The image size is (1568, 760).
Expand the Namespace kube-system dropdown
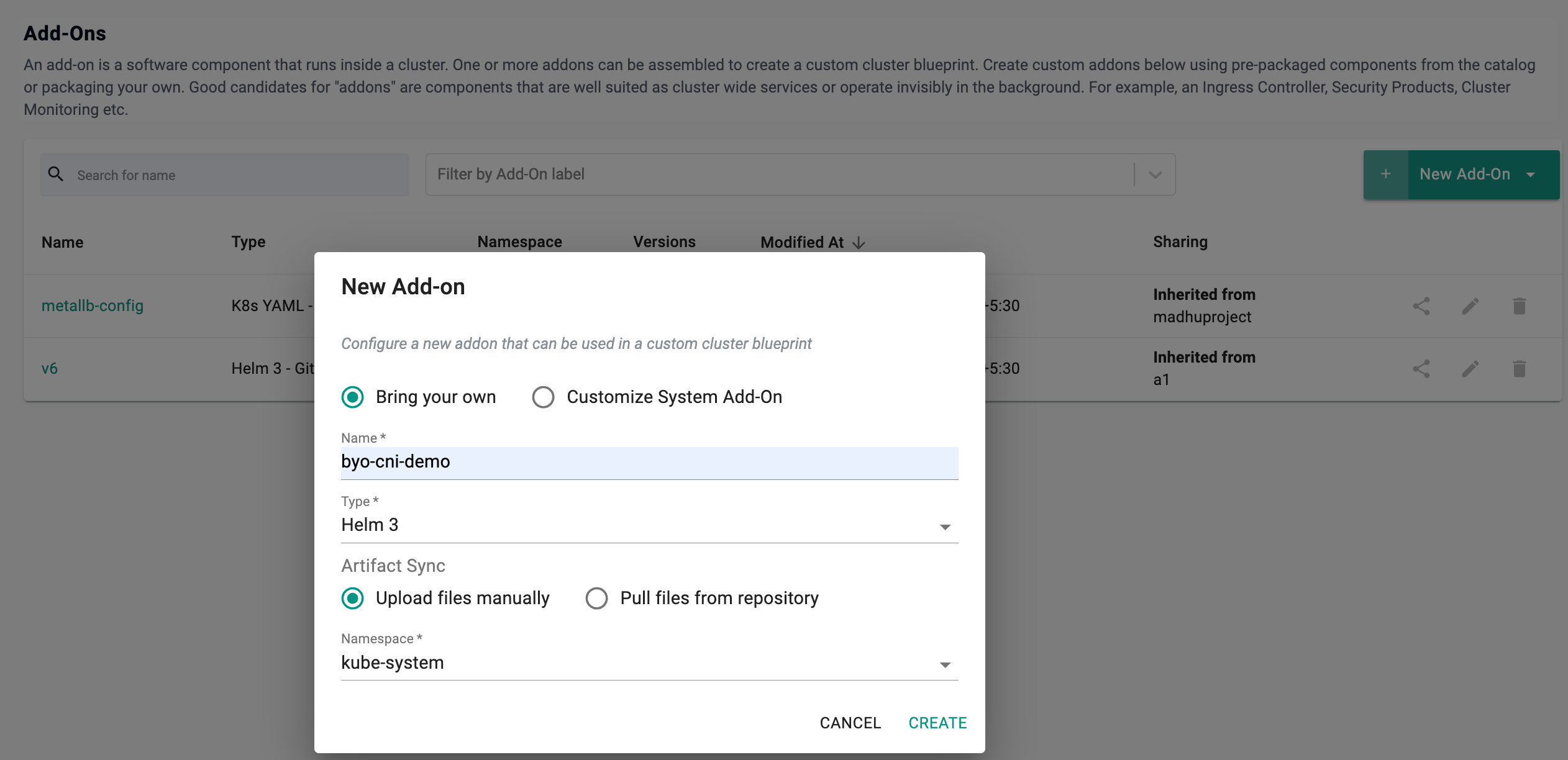coord(649,664)
